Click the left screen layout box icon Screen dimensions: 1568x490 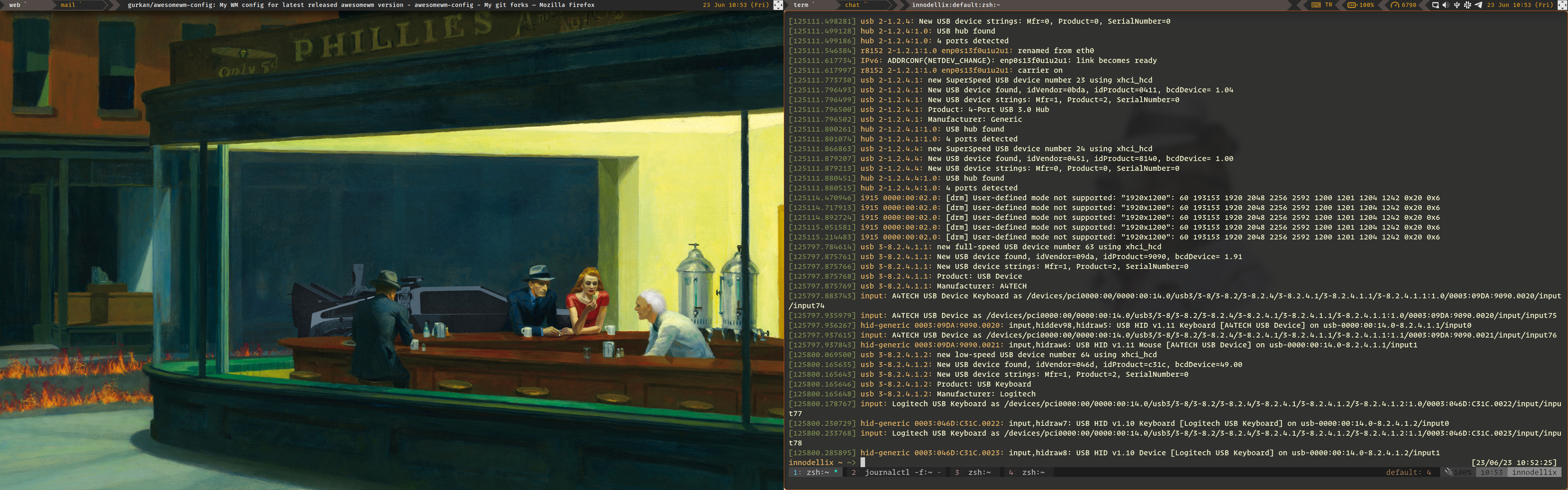778,5
